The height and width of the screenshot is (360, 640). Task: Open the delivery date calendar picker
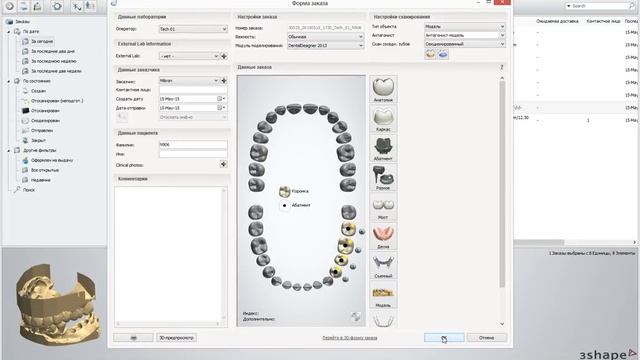coord(221,108)
